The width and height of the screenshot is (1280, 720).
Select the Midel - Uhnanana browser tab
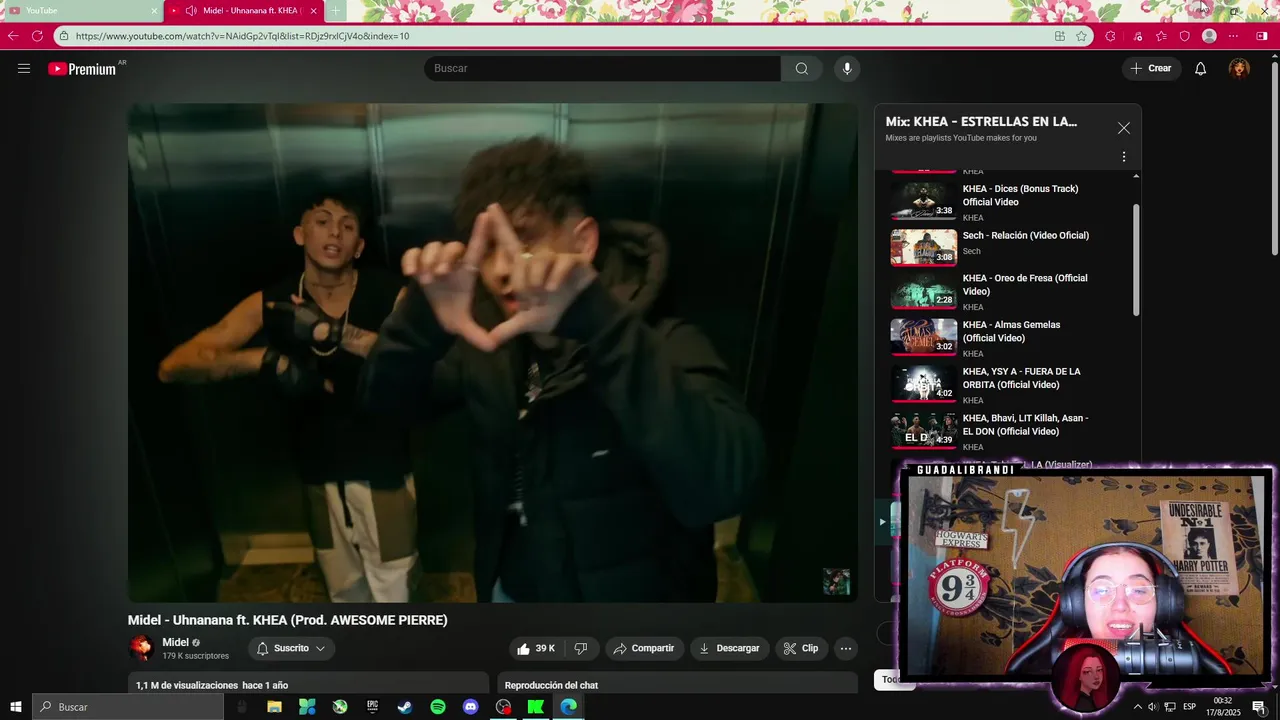pos(245,11)
